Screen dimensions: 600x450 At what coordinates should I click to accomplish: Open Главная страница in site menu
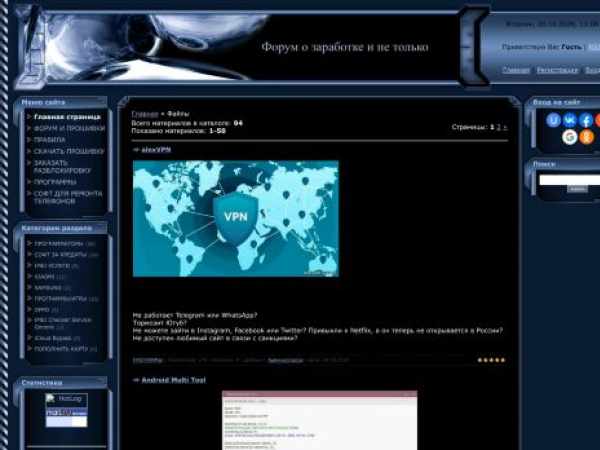pyautogui.click(x=67, y=117)
